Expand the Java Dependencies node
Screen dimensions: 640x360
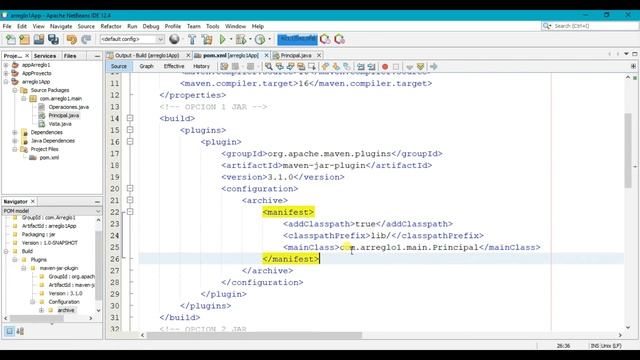[x=15, y=141]
